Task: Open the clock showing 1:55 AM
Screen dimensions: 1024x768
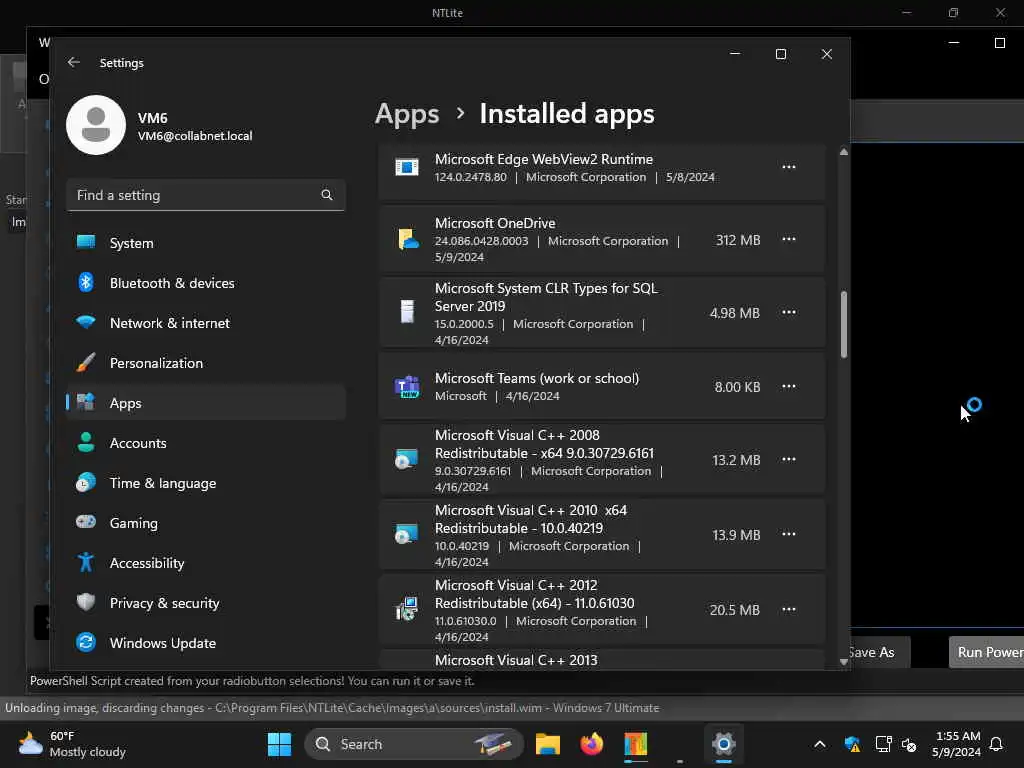Action: 957,744
